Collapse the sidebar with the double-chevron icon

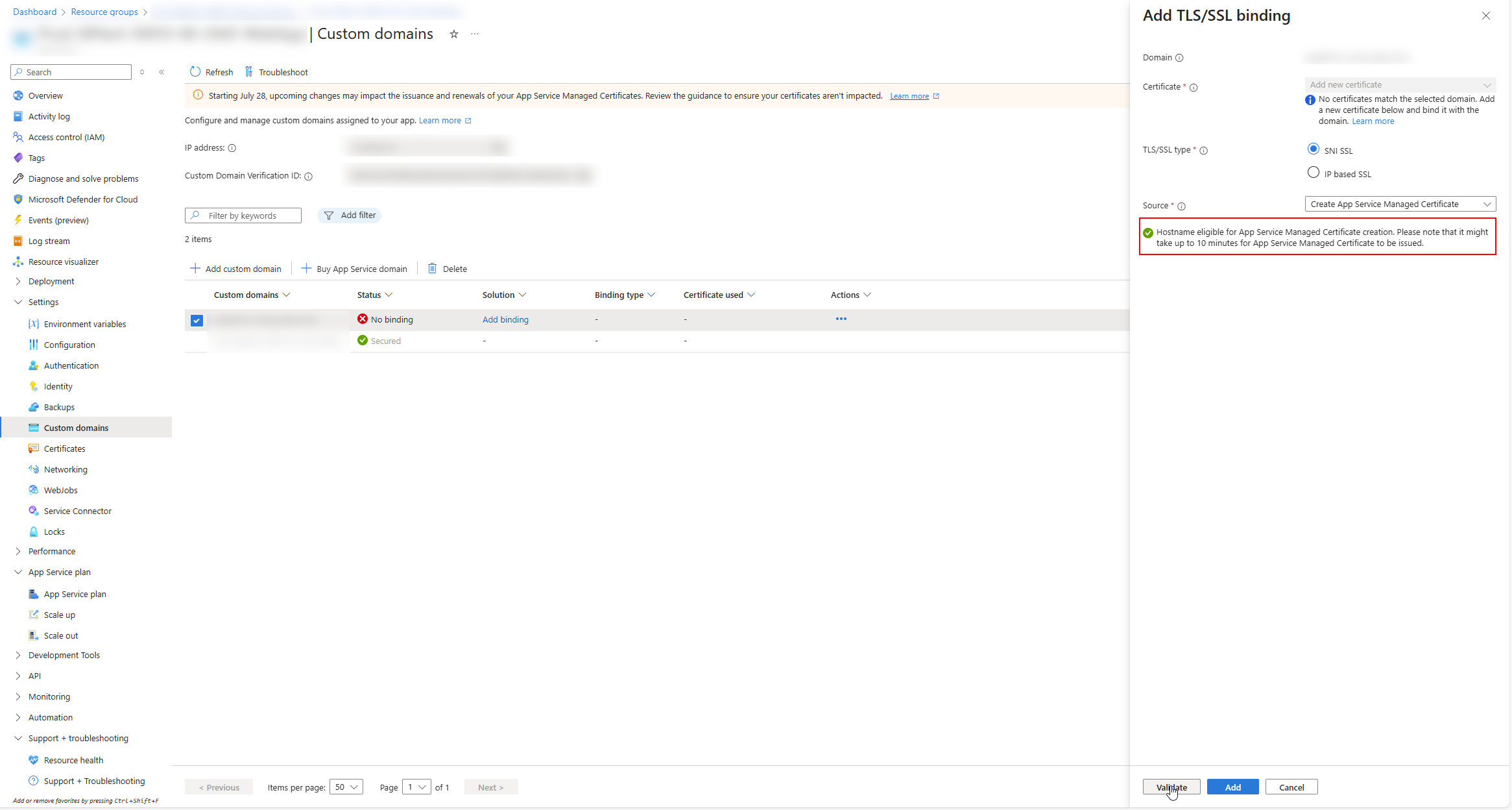click(x=162, y=72)
